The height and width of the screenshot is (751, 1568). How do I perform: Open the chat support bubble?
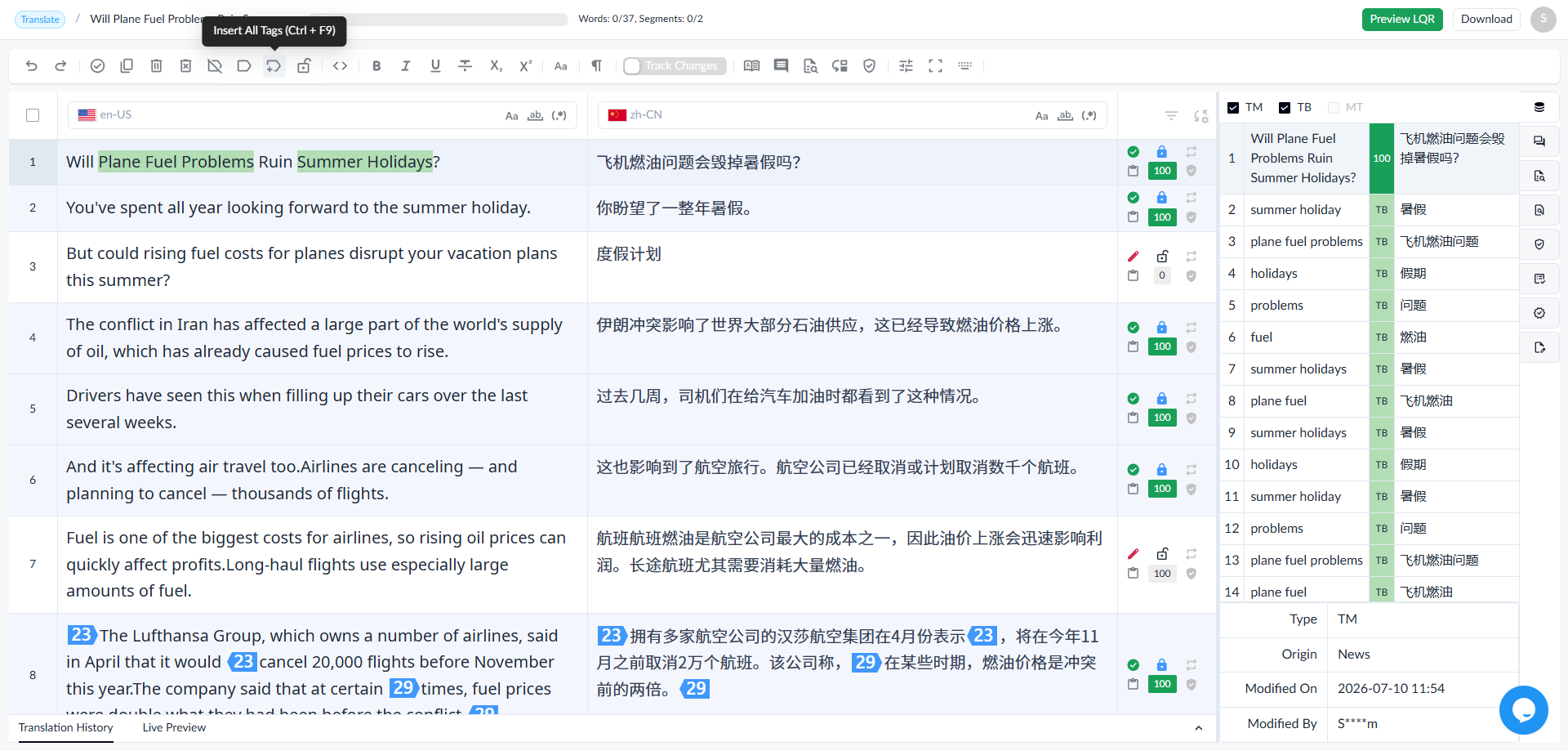1524,710
